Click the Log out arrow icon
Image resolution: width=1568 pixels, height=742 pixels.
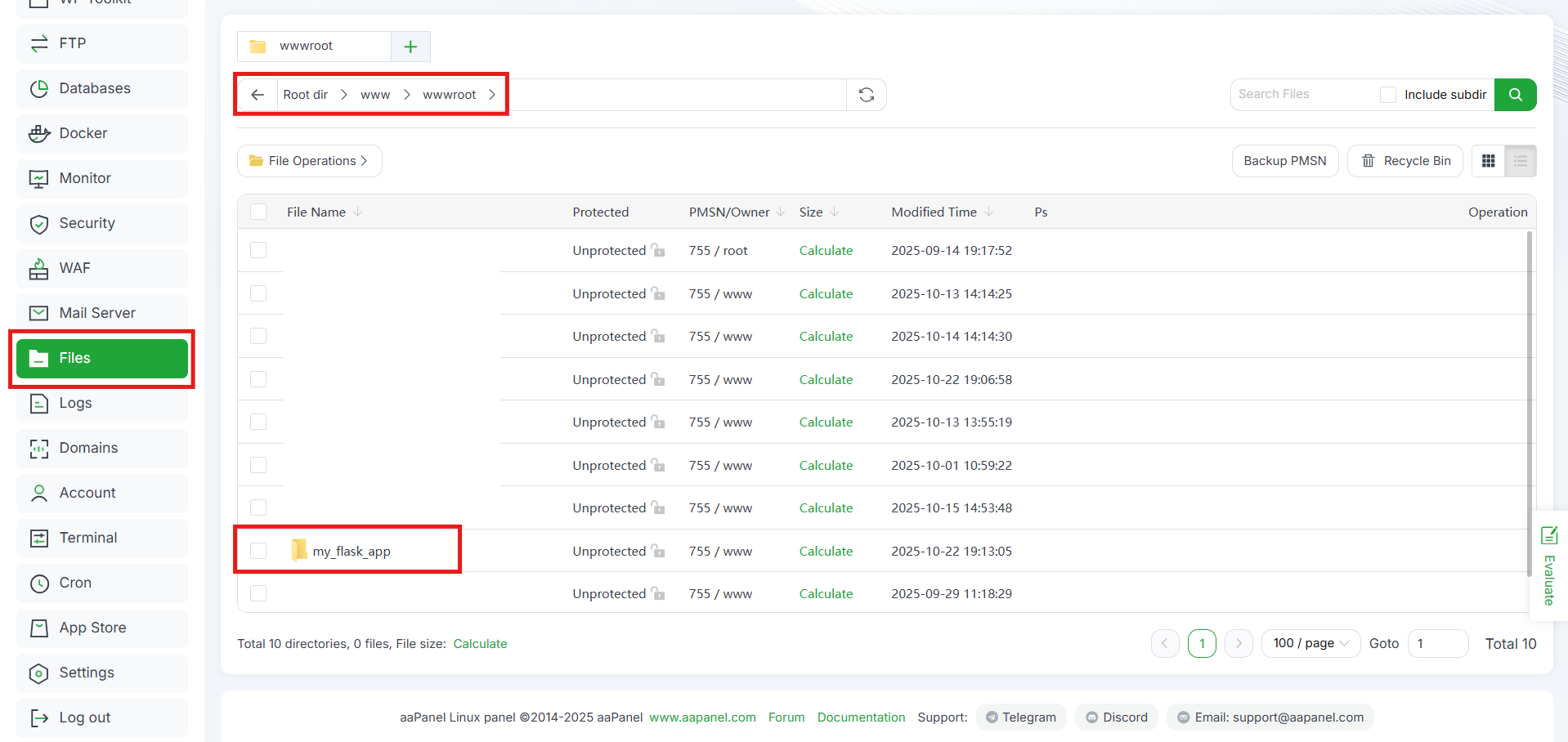click(38, 717)
